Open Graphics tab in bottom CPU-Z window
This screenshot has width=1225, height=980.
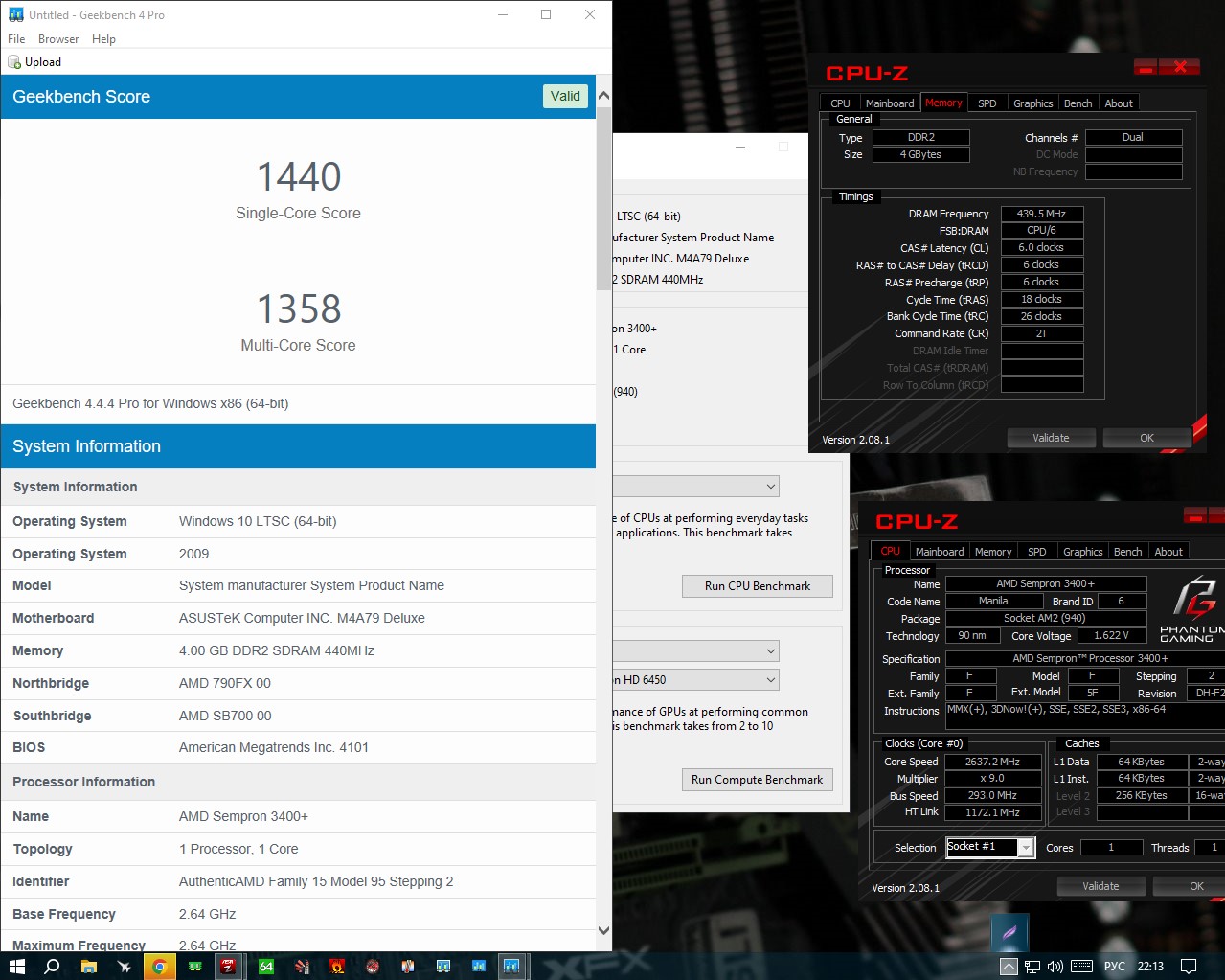1083,552
